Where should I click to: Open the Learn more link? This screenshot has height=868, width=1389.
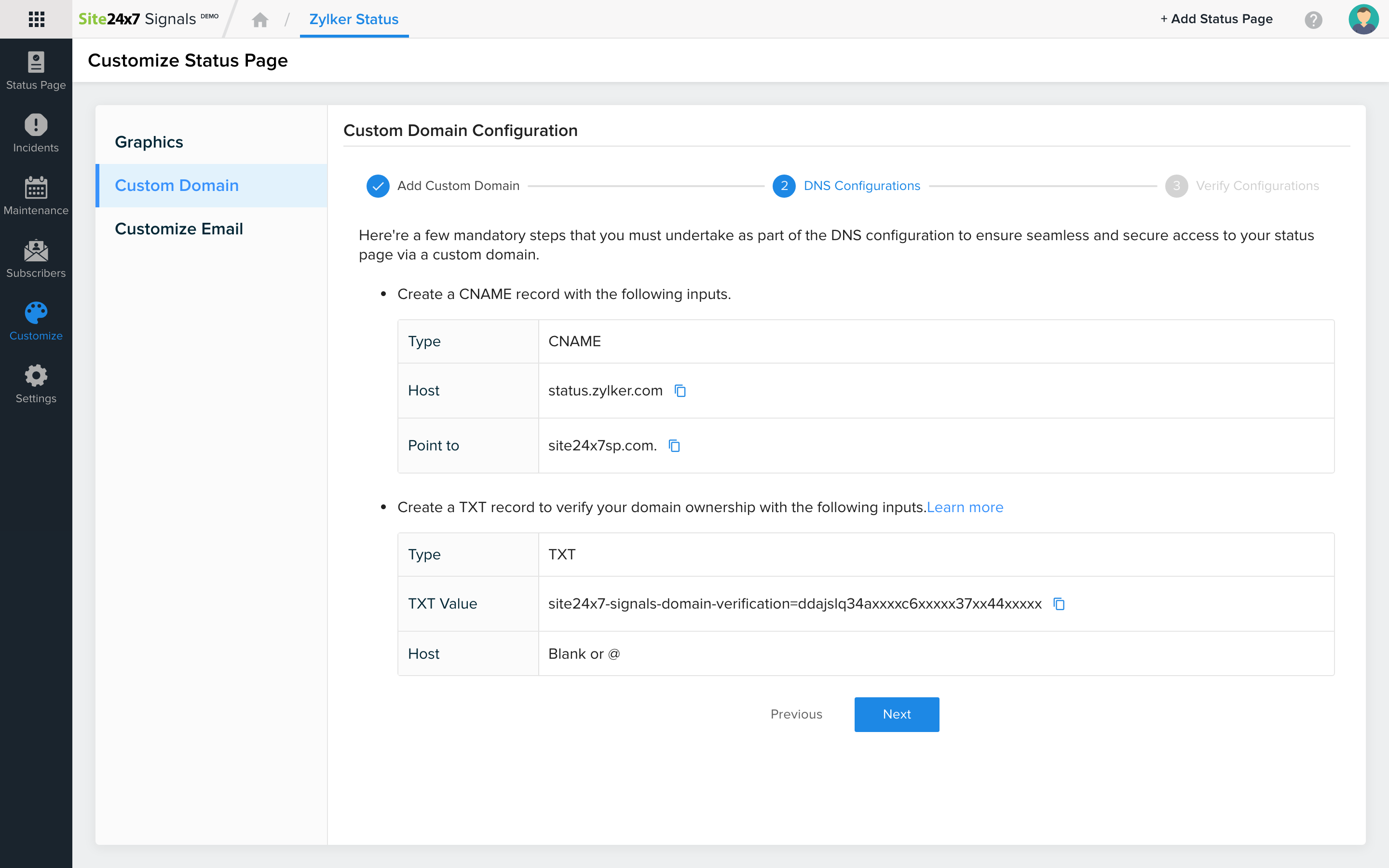coord(965,507)
